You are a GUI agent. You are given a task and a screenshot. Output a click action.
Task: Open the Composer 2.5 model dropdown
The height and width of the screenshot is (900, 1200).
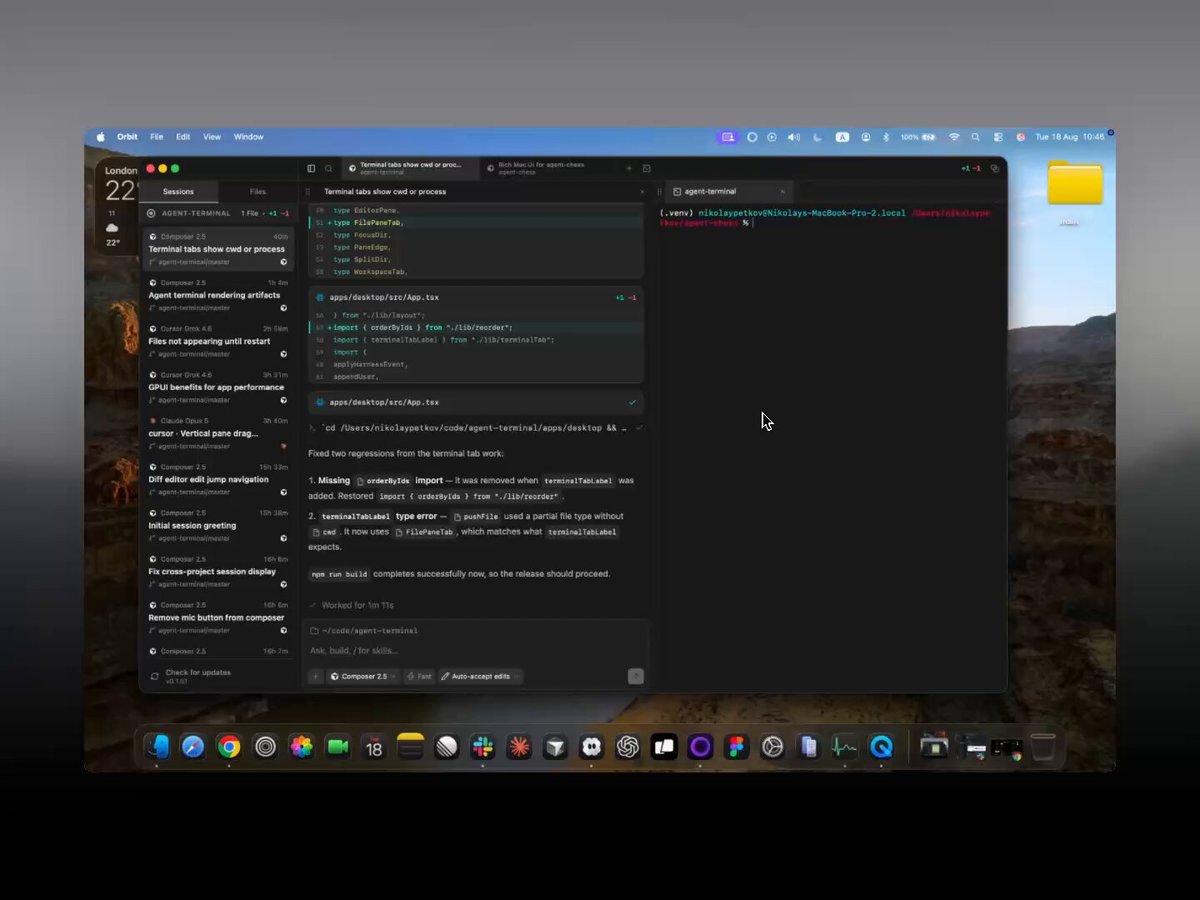363,676
